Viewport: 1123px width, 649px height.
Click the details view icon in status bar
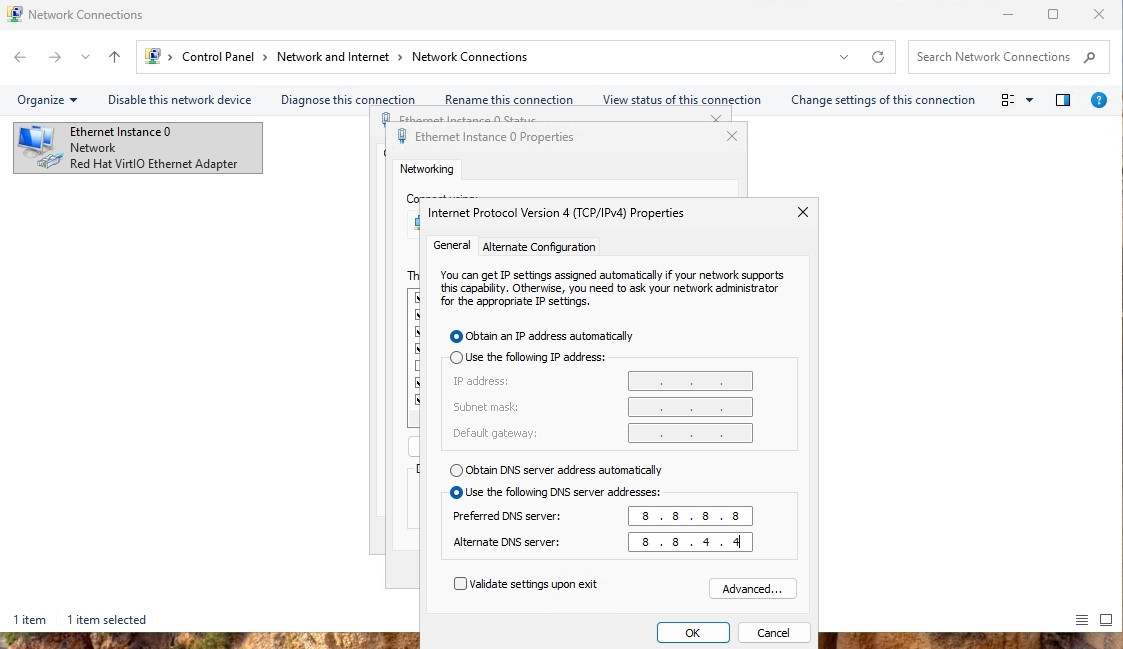1082,620
